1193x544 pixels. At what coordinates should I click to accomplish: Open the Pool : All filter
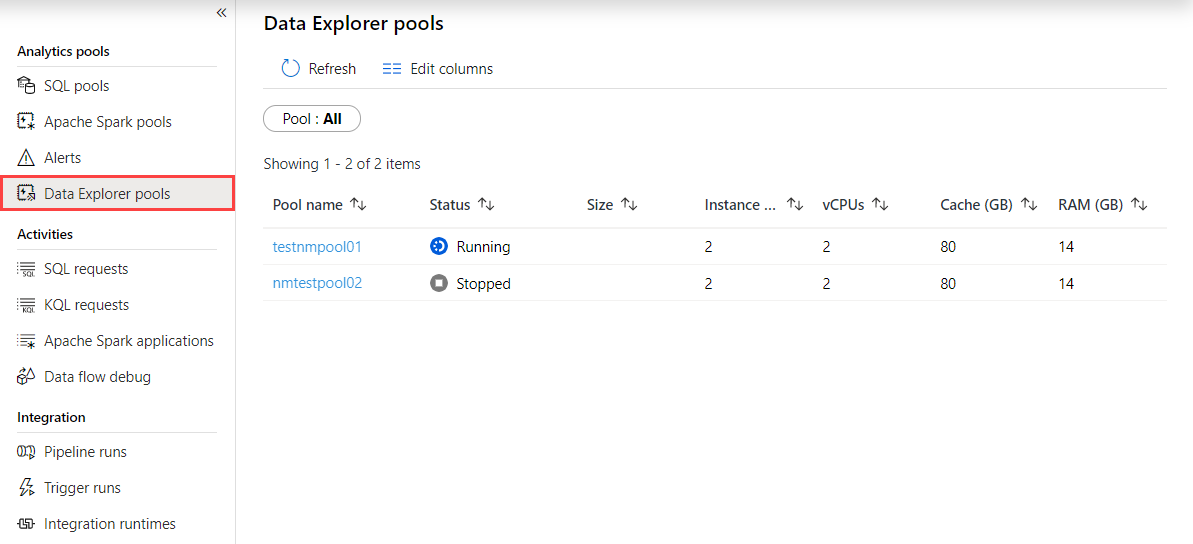tap(312, 119)
